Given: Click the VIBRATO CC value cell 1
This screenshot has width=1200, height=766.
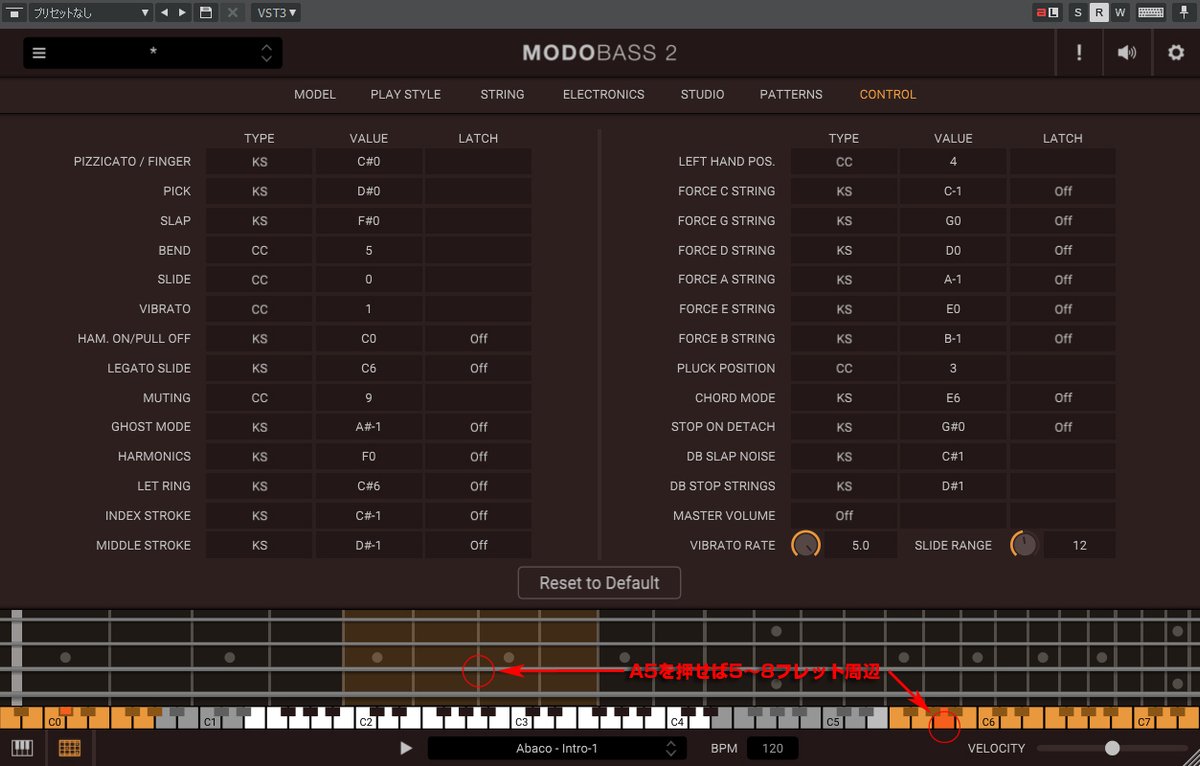Looking at the screenshot, I should click(x=369, y=309).
